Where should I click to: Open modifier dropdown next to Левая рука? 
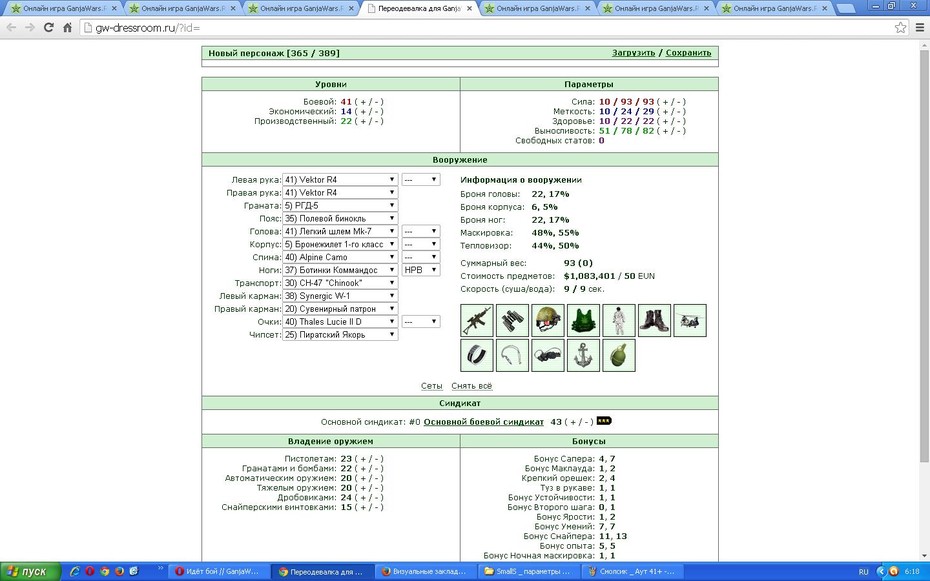tap(421, 180)
